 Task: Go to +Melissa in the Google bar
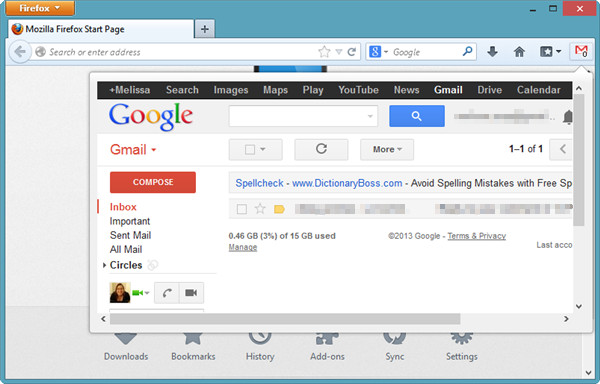(129, 90)
